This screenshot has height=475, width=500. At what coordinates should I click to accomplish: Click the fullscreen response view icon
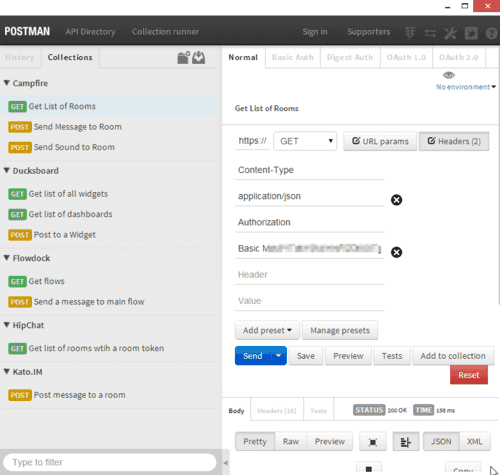click(373, 442)
